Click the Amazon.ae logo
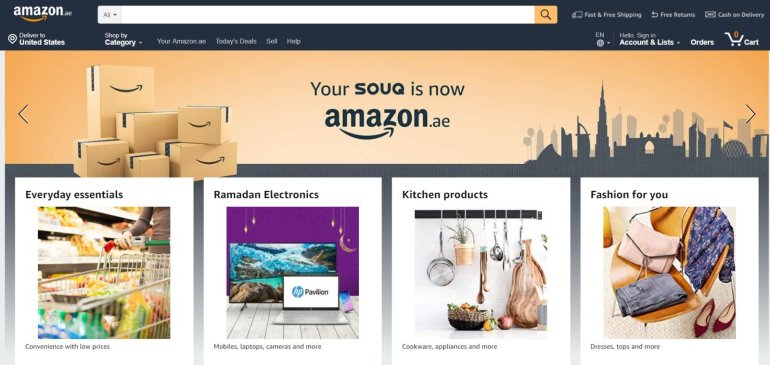This screenshot has width=770, height=365. tap(43, 13)
